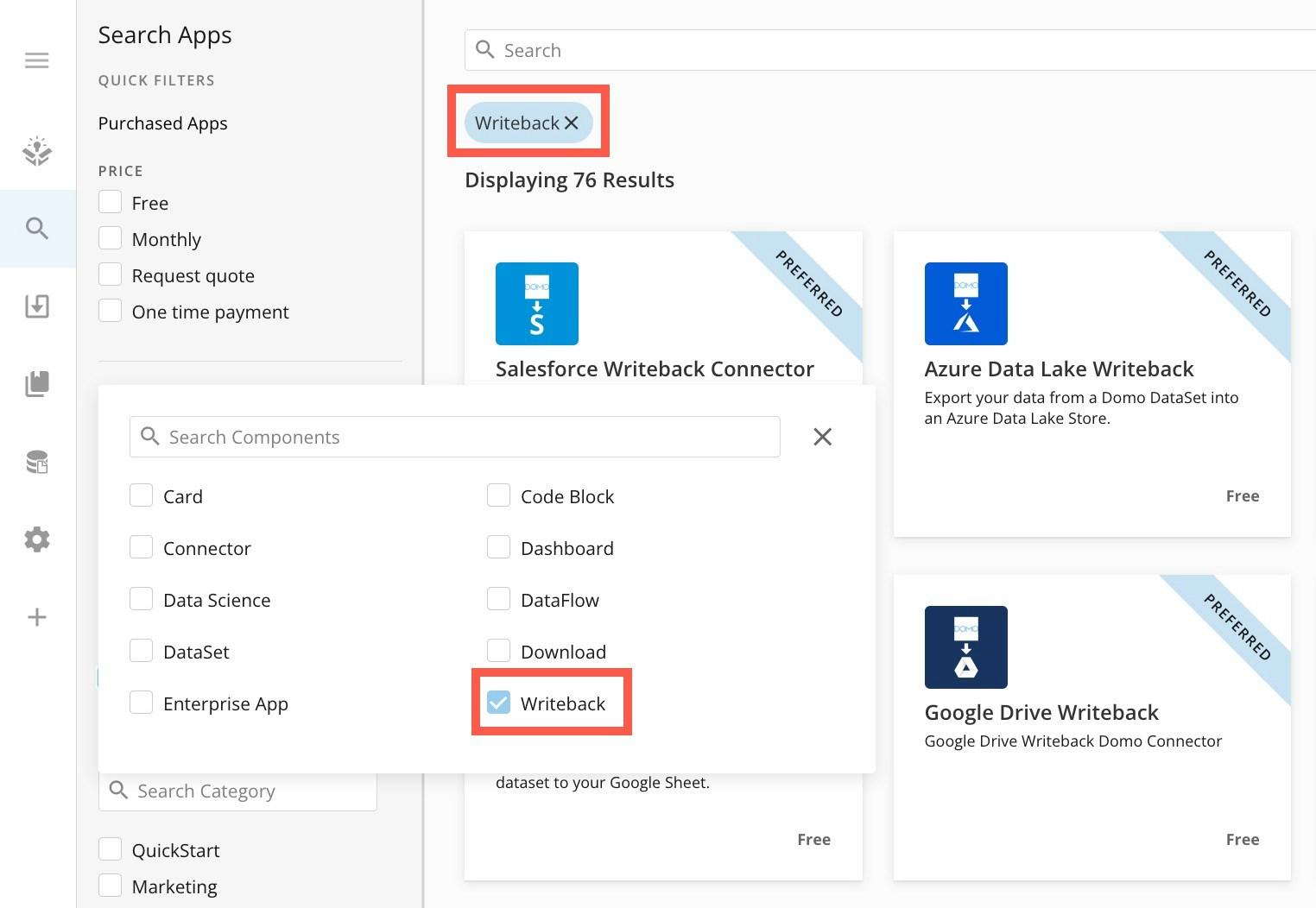
Task: Click the Salesforce Writeback Connector app icon
Action: [x=537, y=304]
